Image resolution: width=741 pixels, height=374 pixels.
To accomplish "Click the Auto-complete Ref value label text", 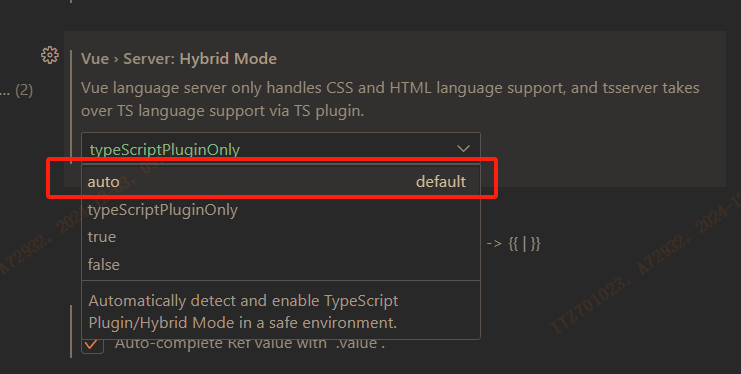I will click(x=250, y=343).
